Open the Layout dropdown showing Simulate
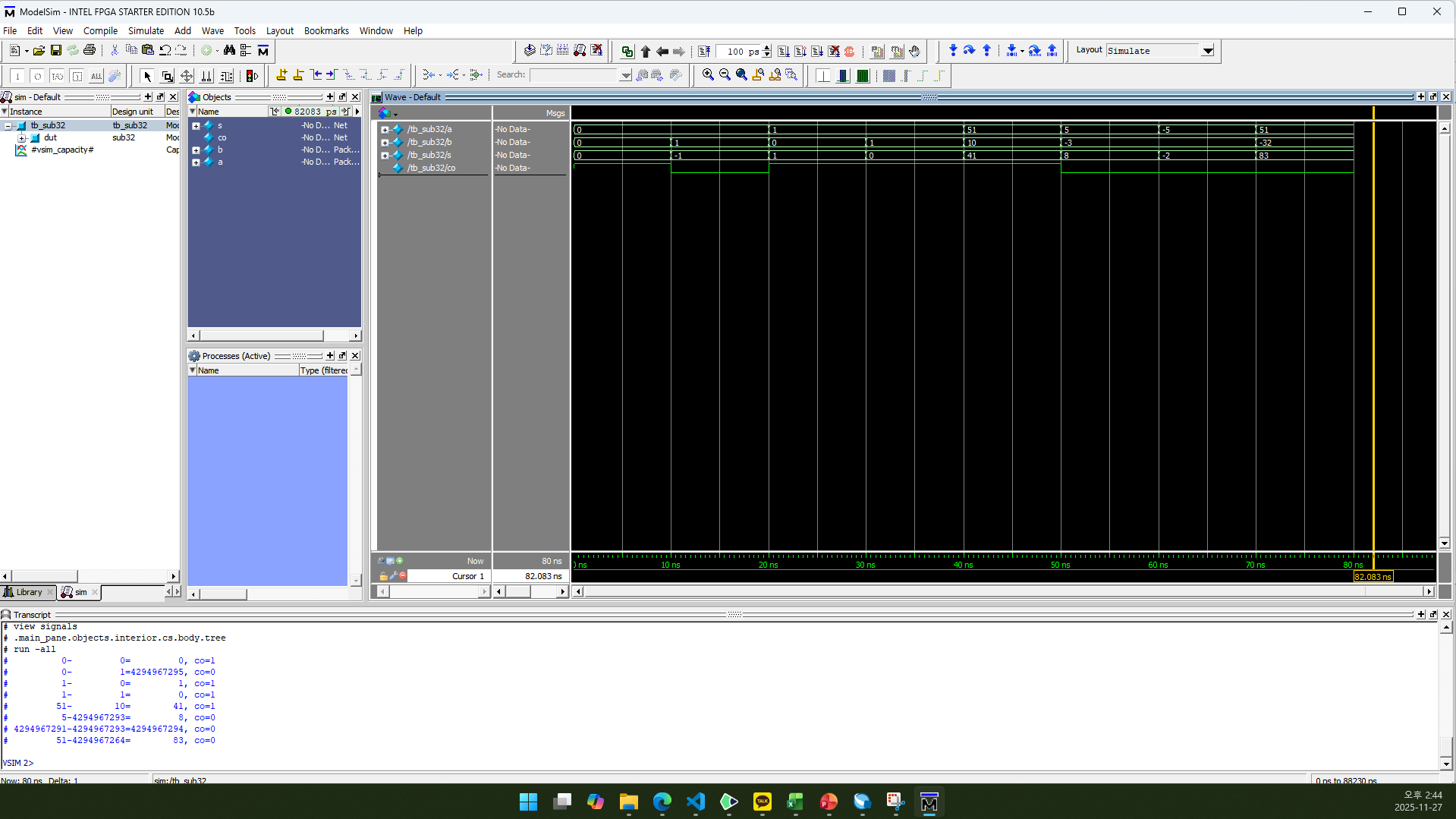The width and height of the screenshot is (1456, 819). [1207, 51]
